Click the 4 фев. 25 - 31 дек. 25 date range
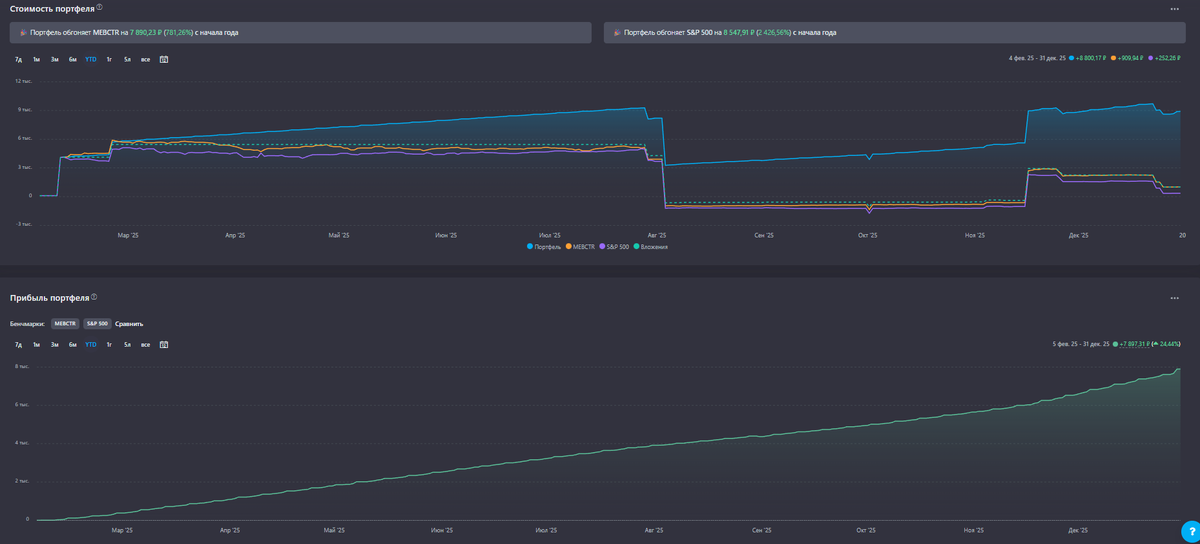 pyautogui.click(x=1038, y=58)
